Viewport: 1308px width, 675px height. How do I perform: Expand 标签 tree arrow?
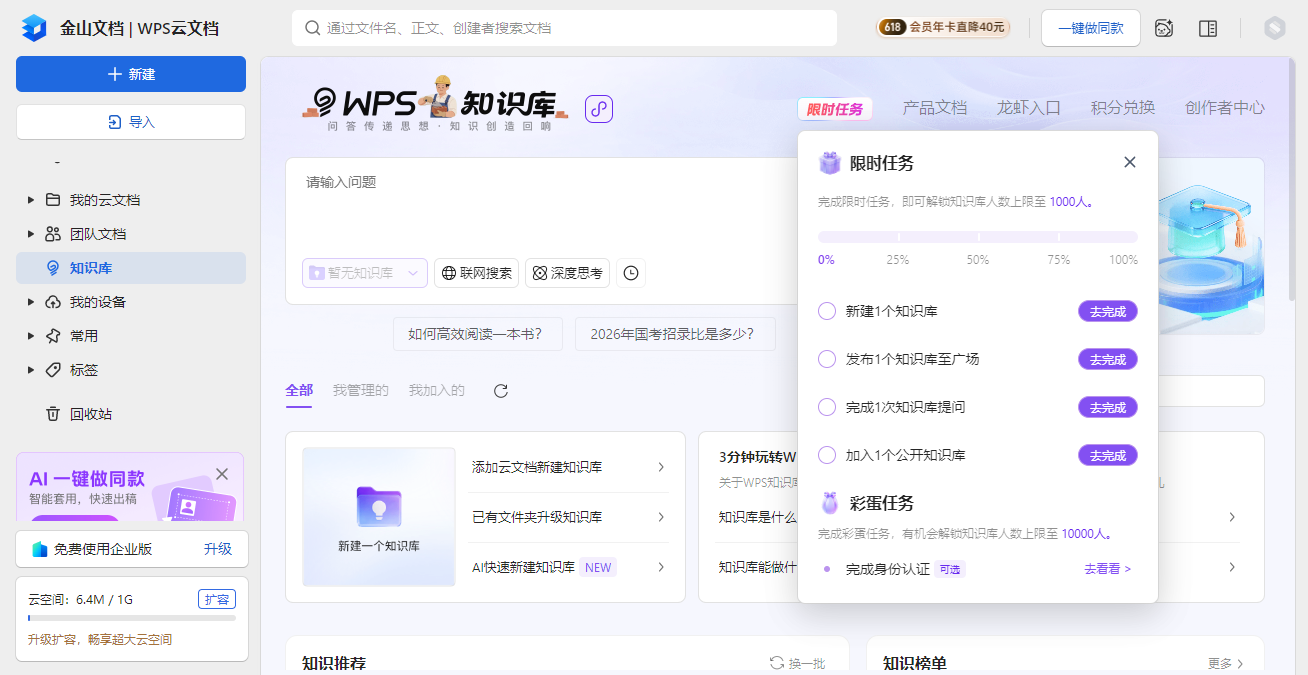click(x=31, y=370)
